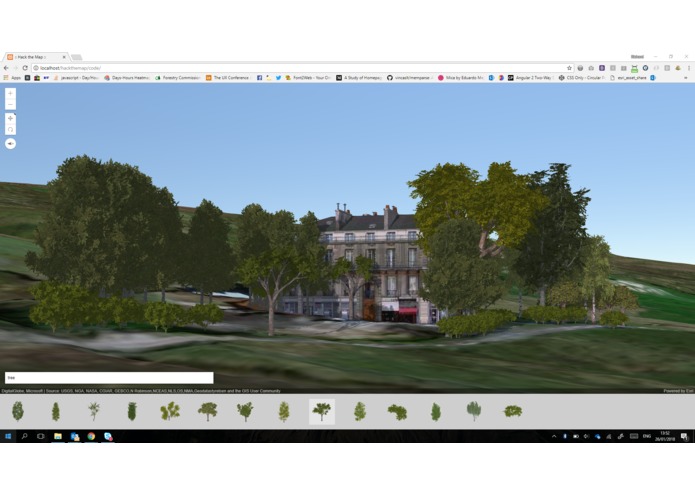Open the A Study of Homepage bookmark
The height and width of the screenshot is (494, 695).
coord(359,78)
